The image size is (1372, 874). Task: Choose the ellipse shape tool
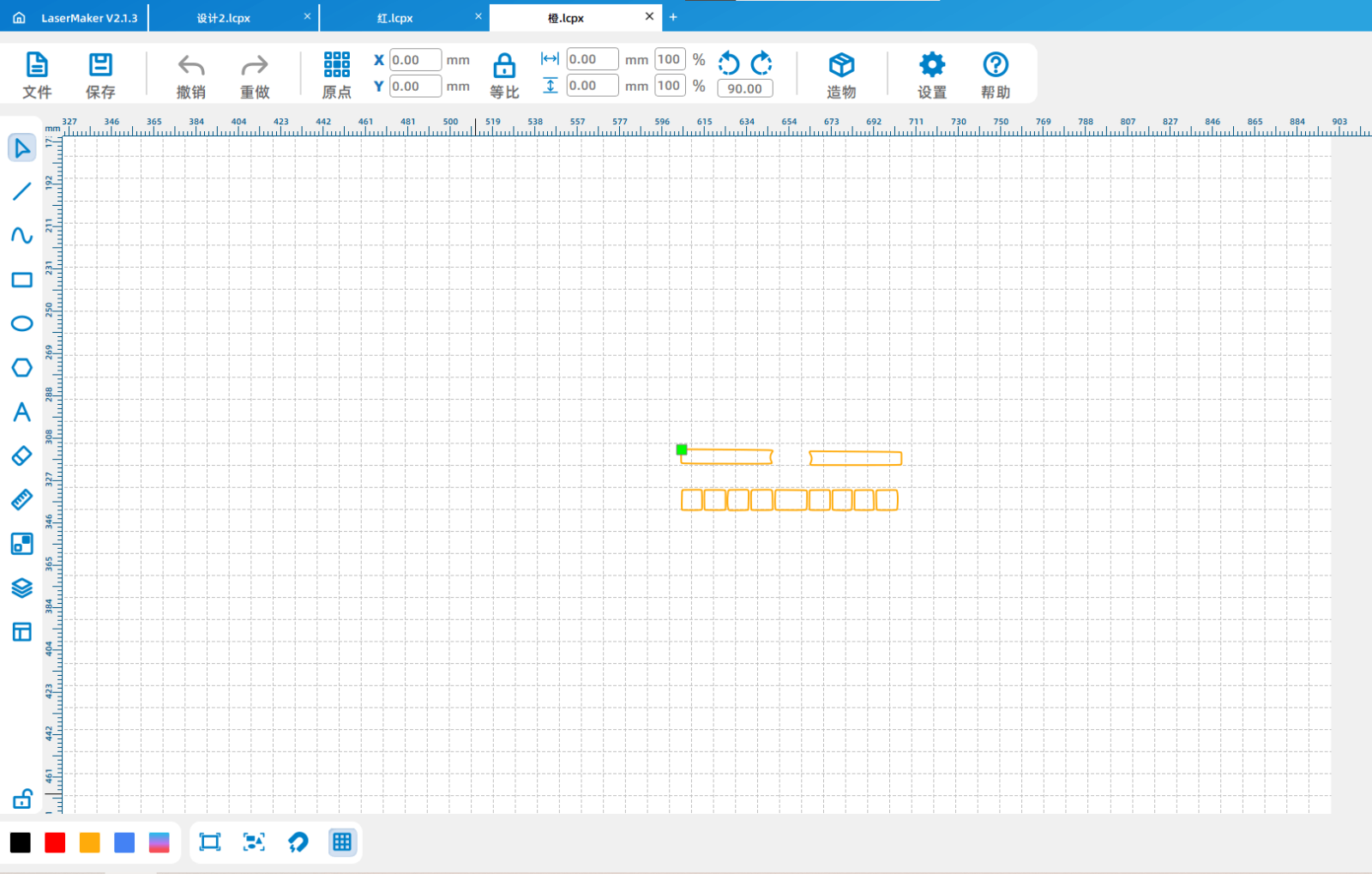click(x=21, y=323)
